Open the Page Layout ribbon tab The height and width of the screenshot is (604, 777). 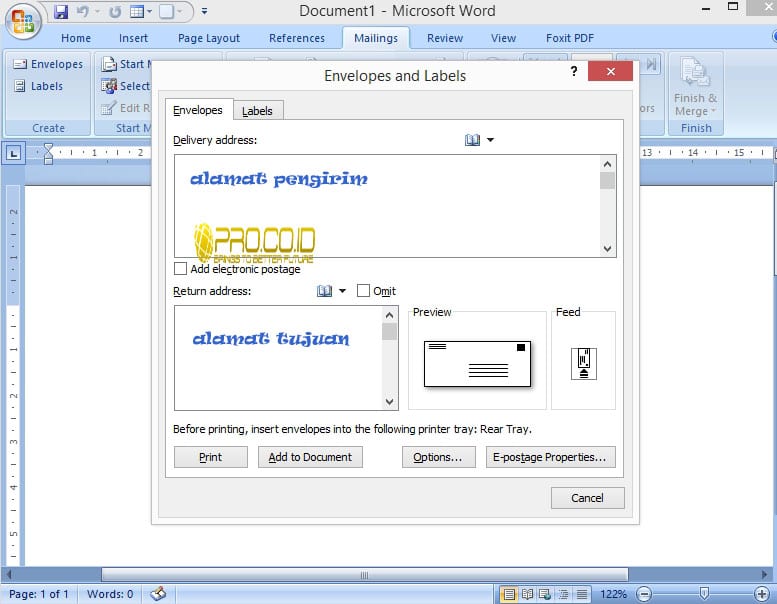209,38
